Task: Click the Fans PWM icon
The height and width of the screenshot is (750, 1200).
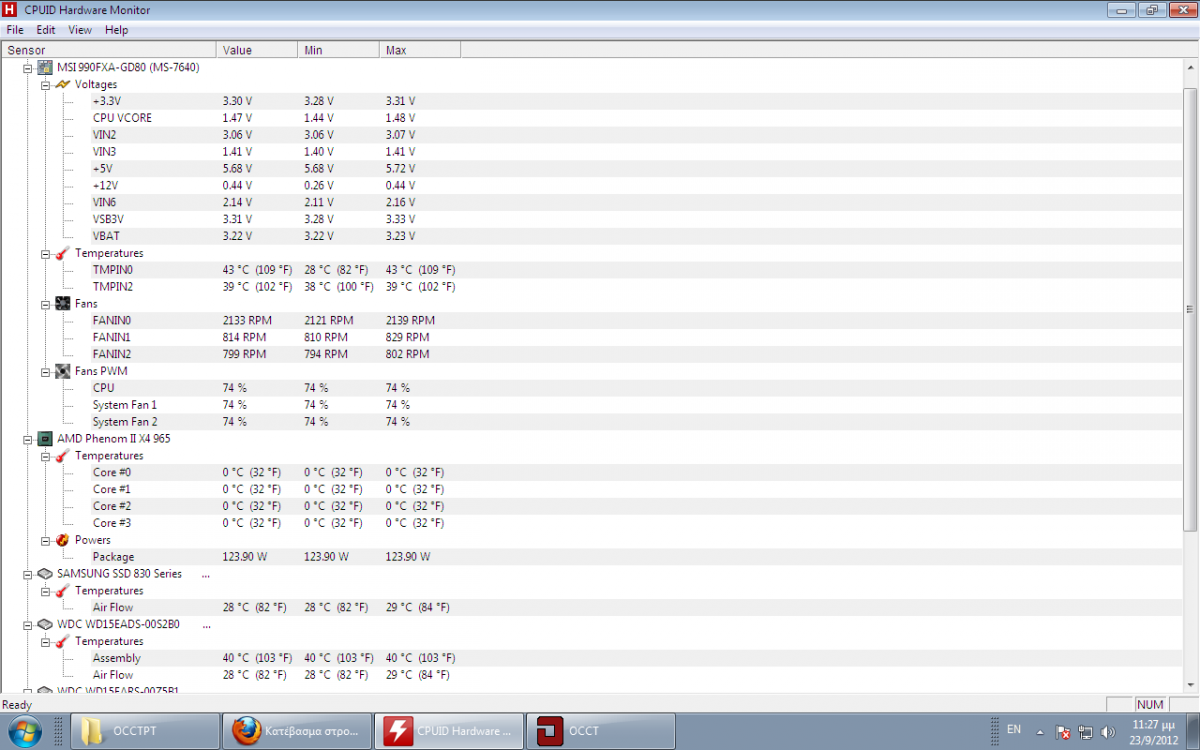Action: [63, 371]
